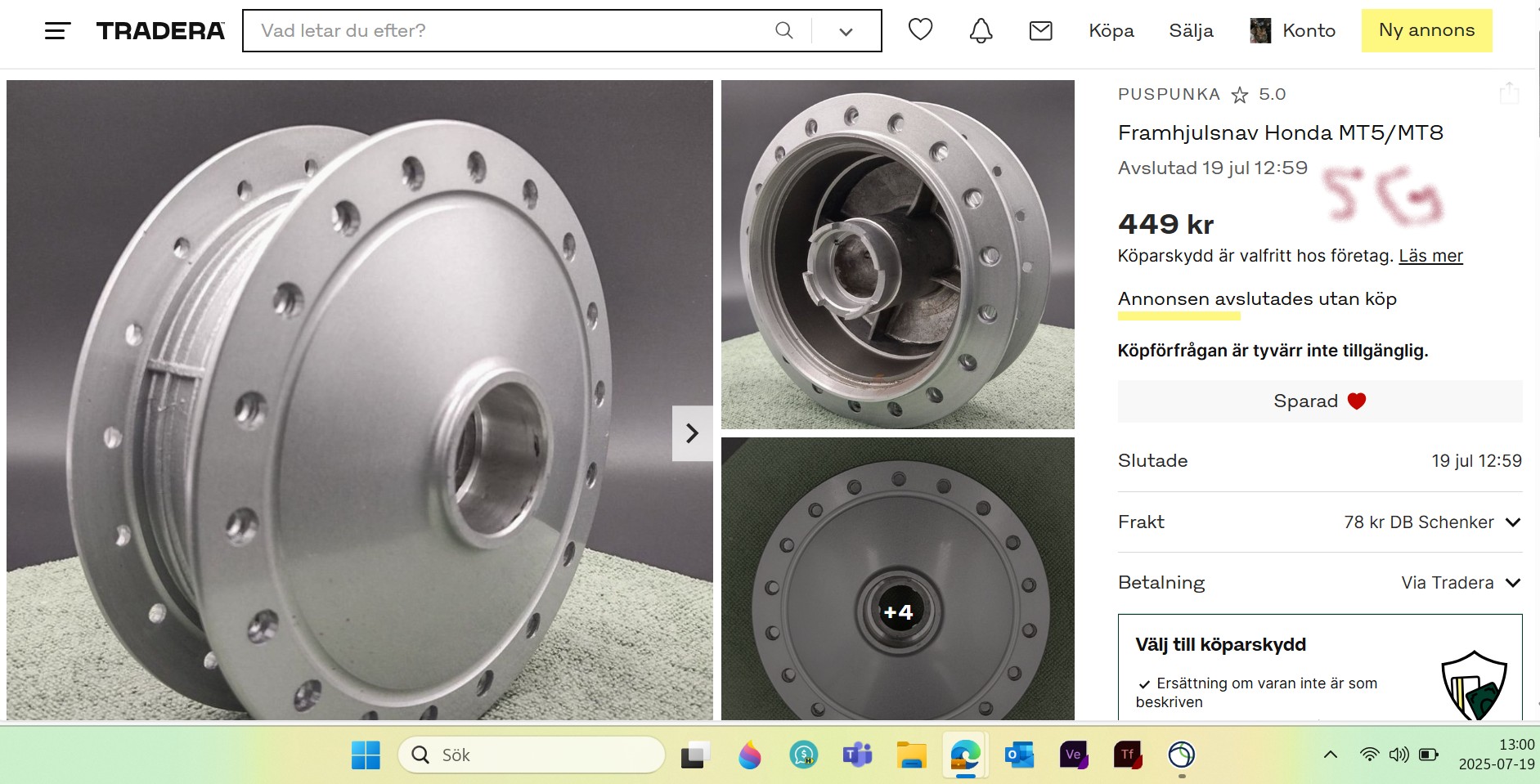Open main hub photo
Viewport: 1540px width, 784px height.
coord(360,400)
